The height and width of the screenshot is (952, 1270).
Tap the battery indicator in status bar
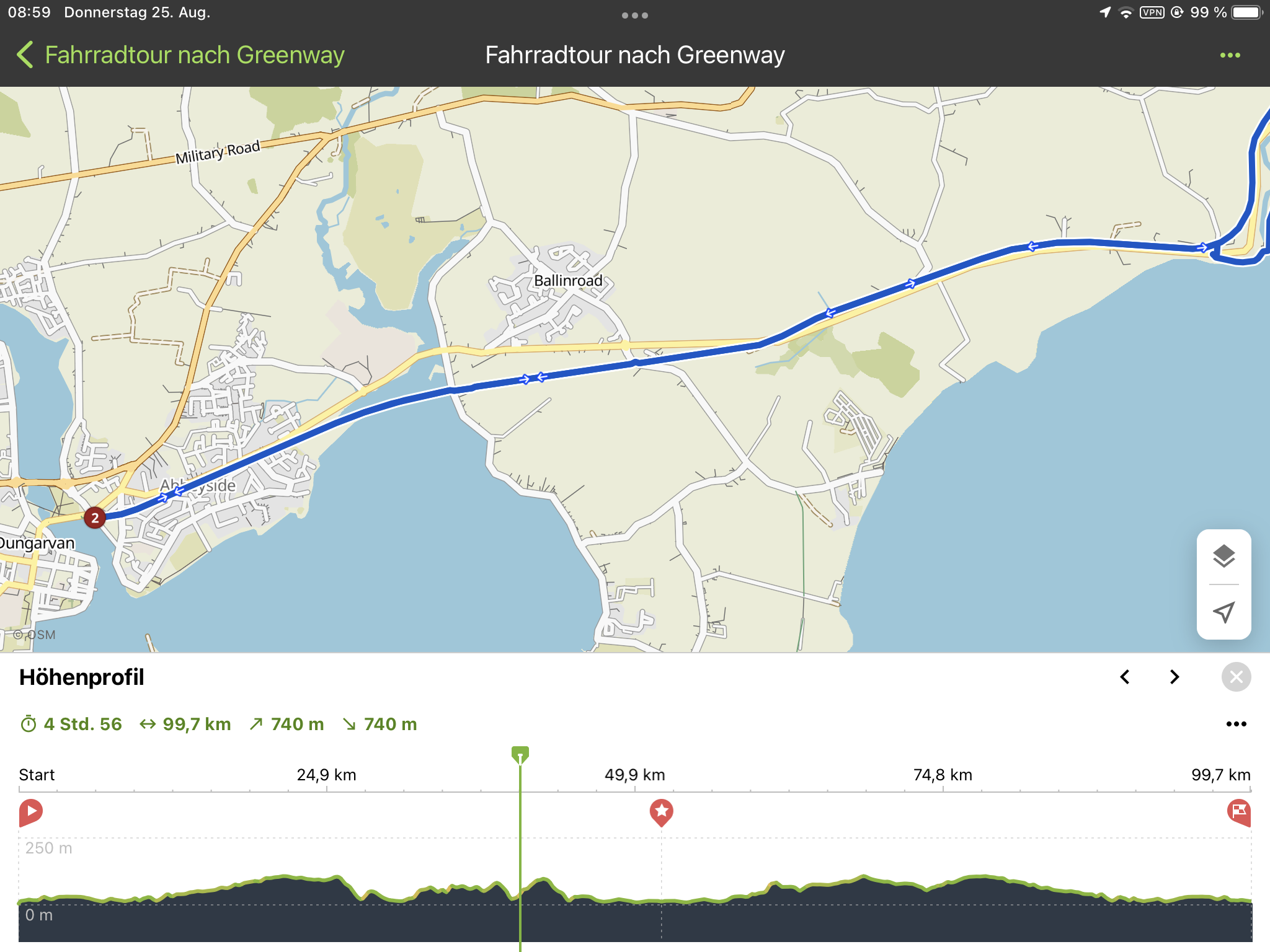pos(1247,12)
